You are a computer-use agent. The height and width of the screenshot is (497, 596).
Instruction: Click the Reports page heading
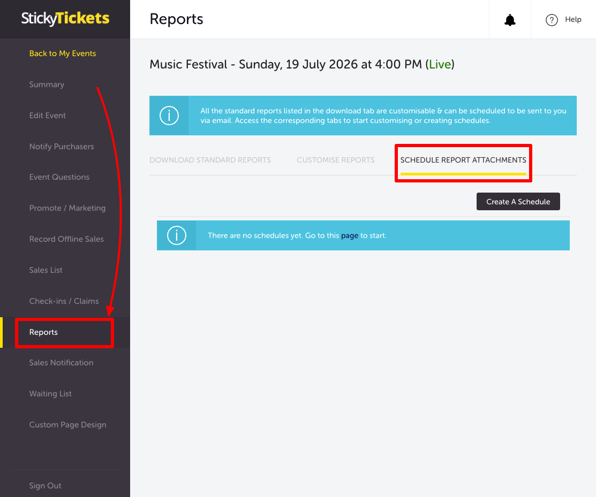(176, 19)
